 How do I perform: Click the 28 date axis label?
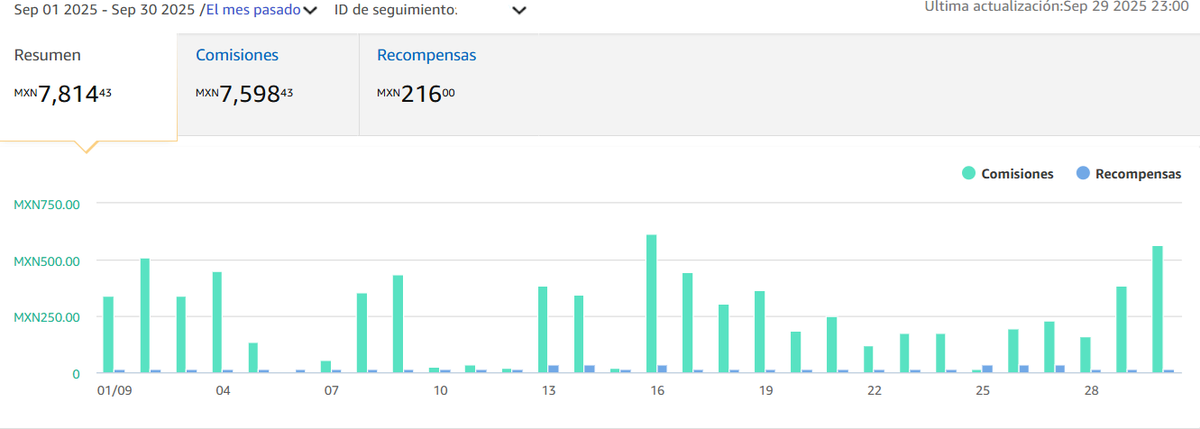pos(1092,390)
